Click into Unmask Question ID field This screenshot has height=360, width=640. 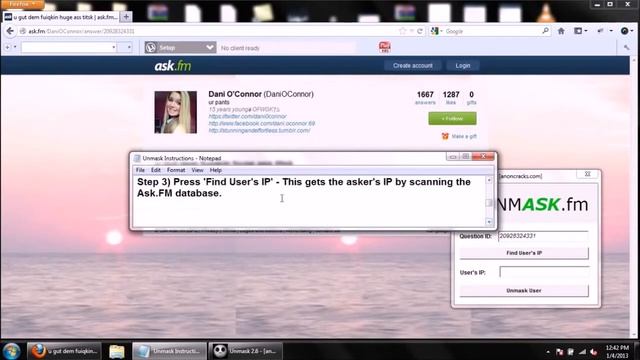543,236
